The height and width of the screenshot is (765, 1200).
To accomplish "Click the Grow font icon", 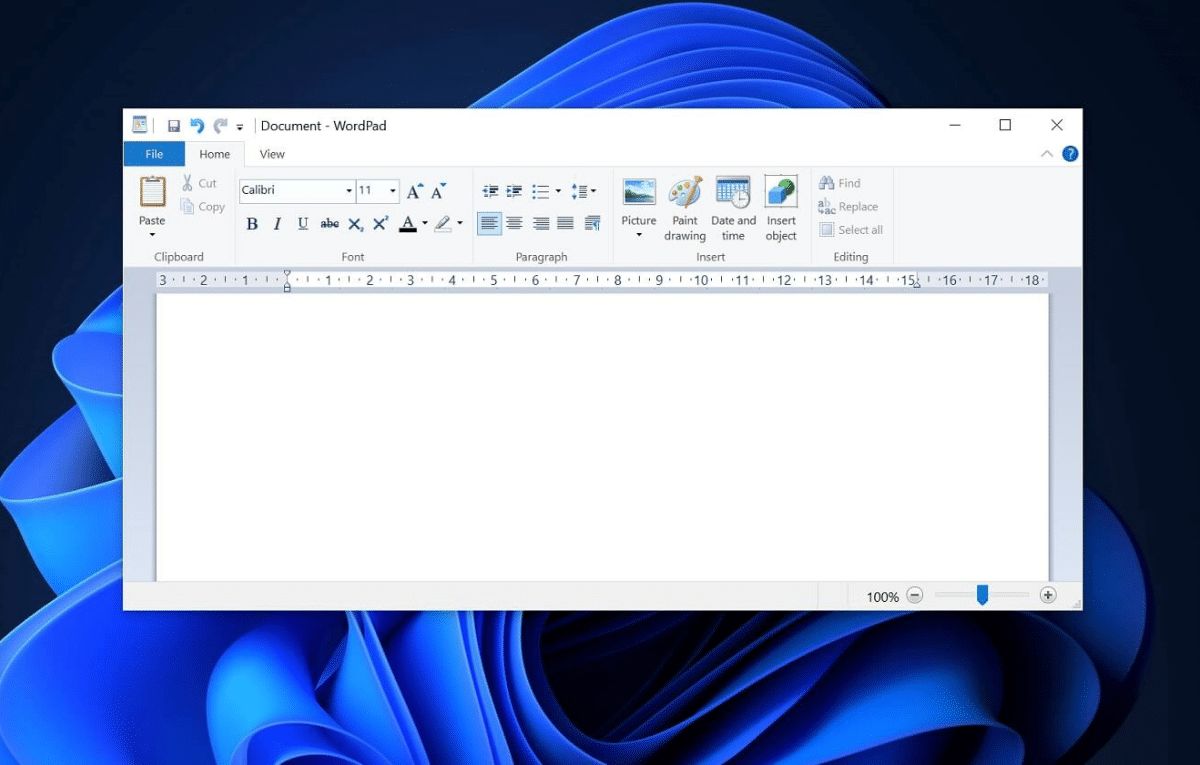I will click(414, 191).
